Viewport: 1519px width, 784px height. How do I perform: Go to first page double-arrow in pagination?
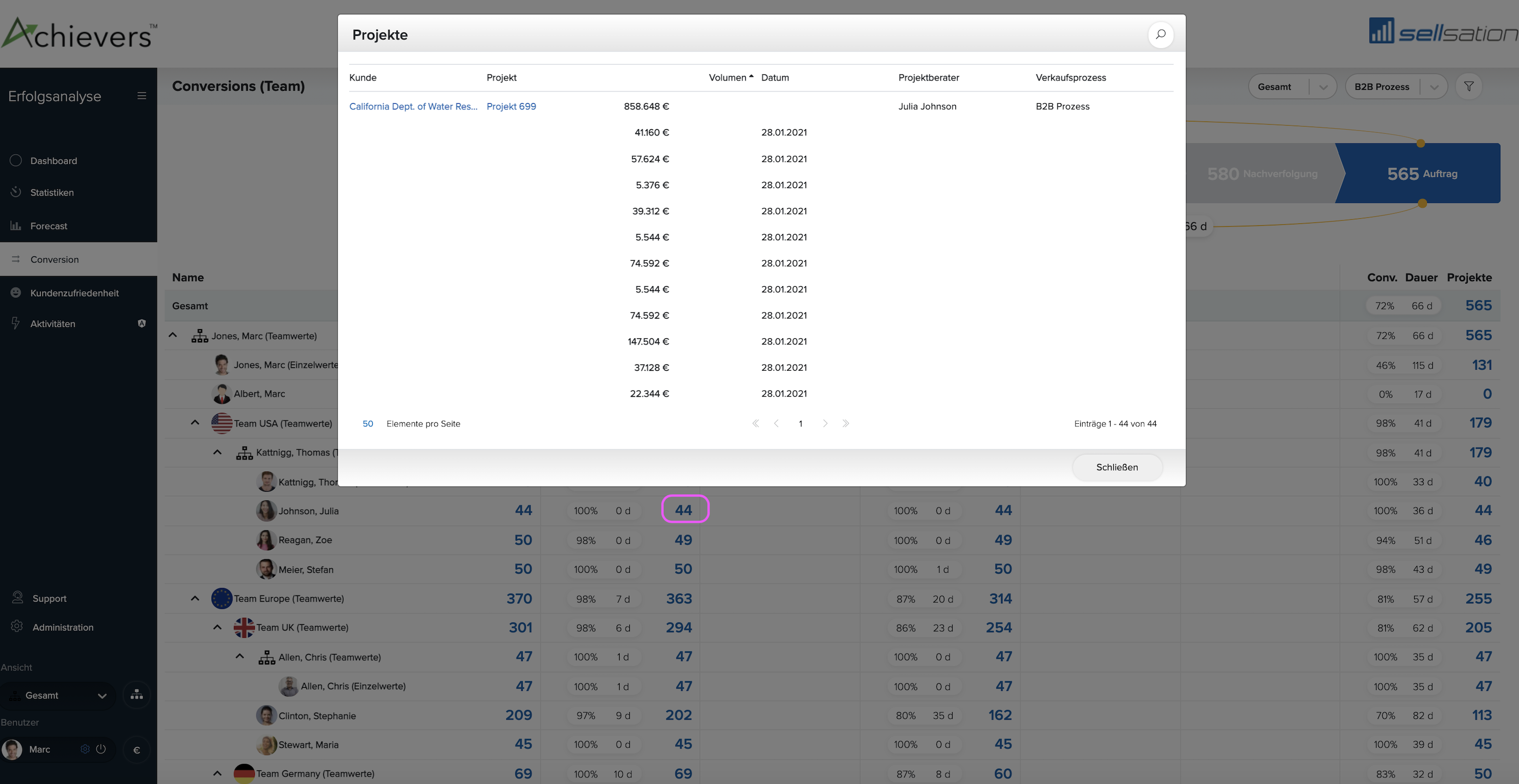click(755, 423)
